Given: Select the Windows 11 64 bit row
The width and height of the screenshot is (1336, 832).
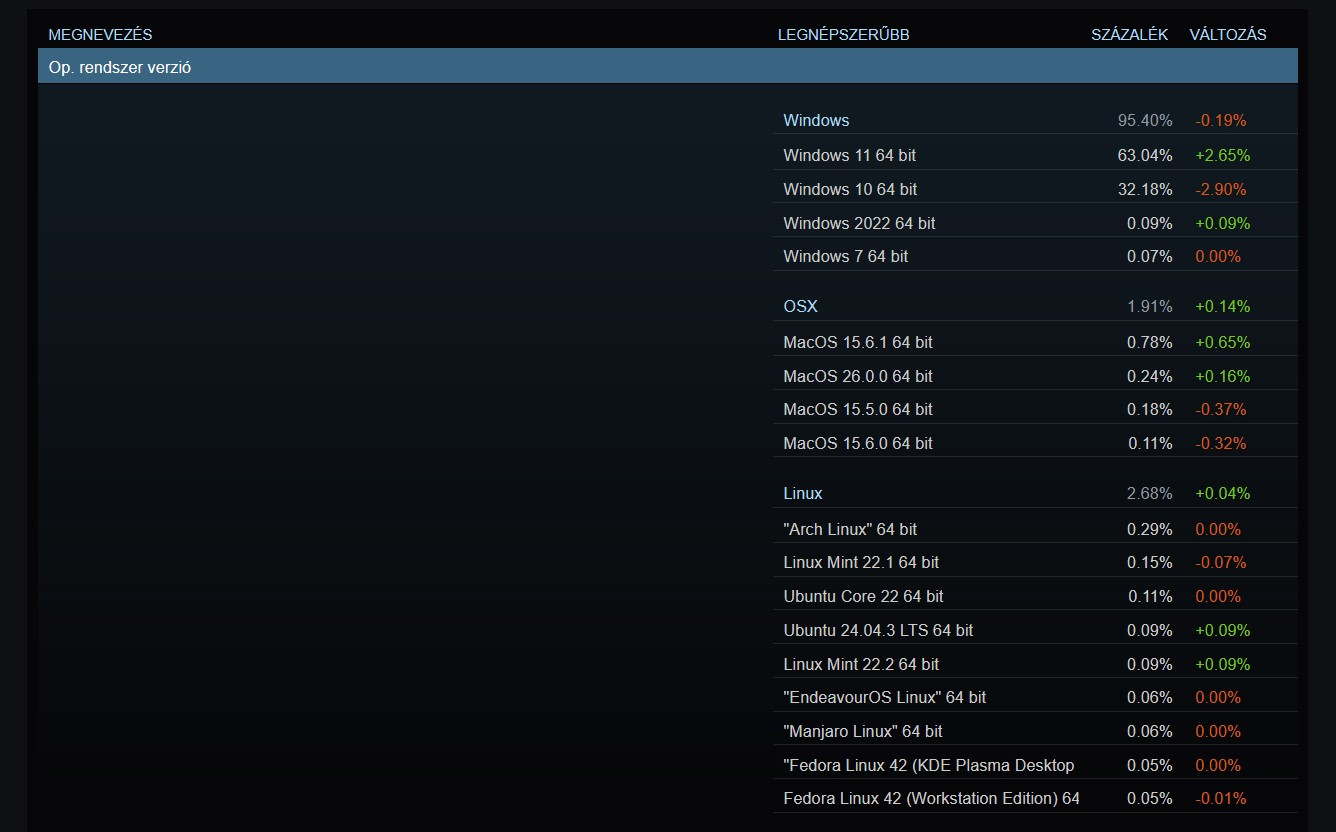Looking at the screenshot, I should (849, 155).
